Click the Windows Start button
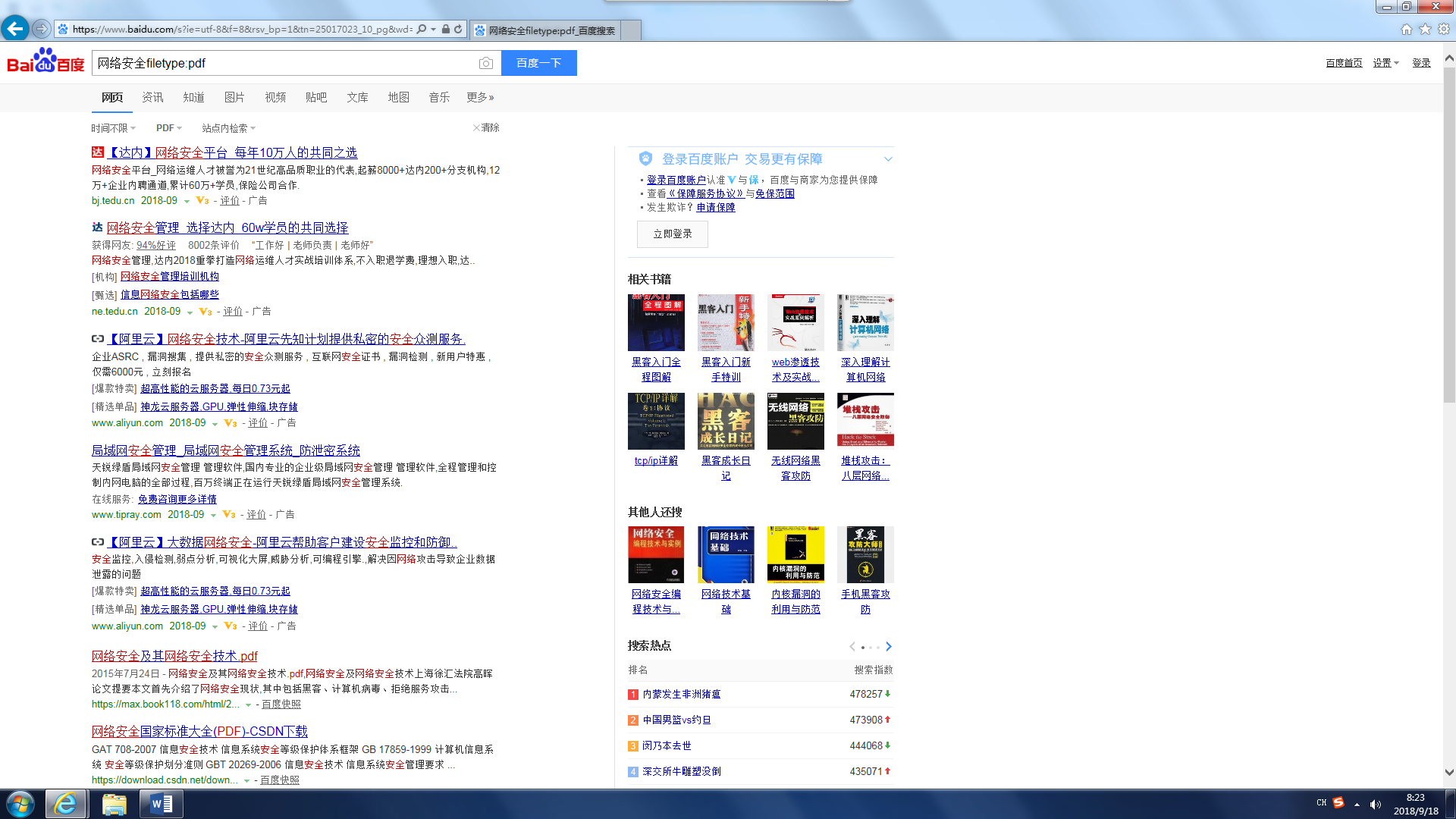Image resolution: width=1456 pixels, height=819 pixels. (20, 804)
